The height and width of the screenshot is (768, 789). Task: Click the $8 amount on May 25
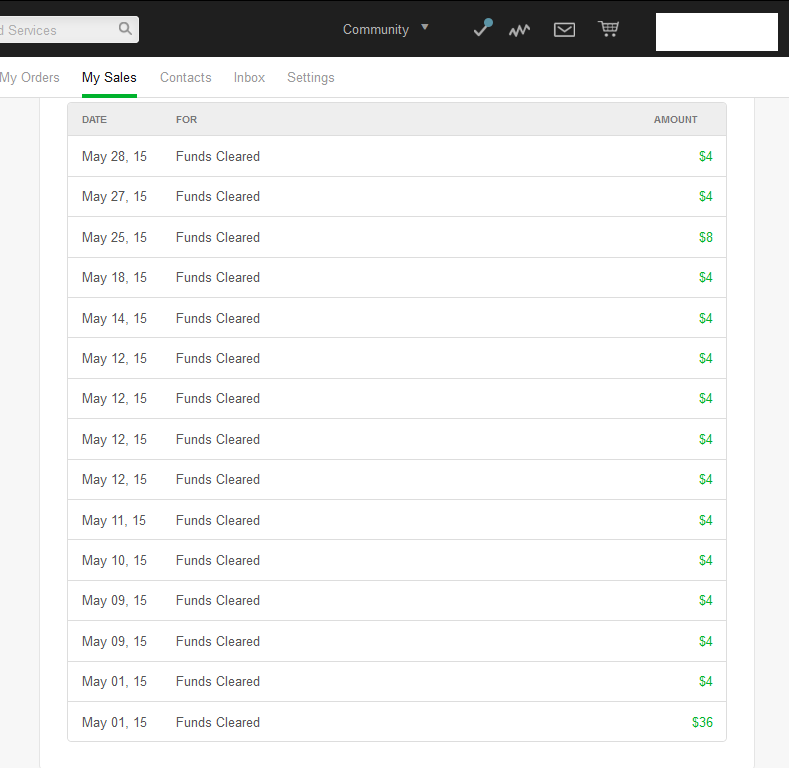[x=705, y=237]
